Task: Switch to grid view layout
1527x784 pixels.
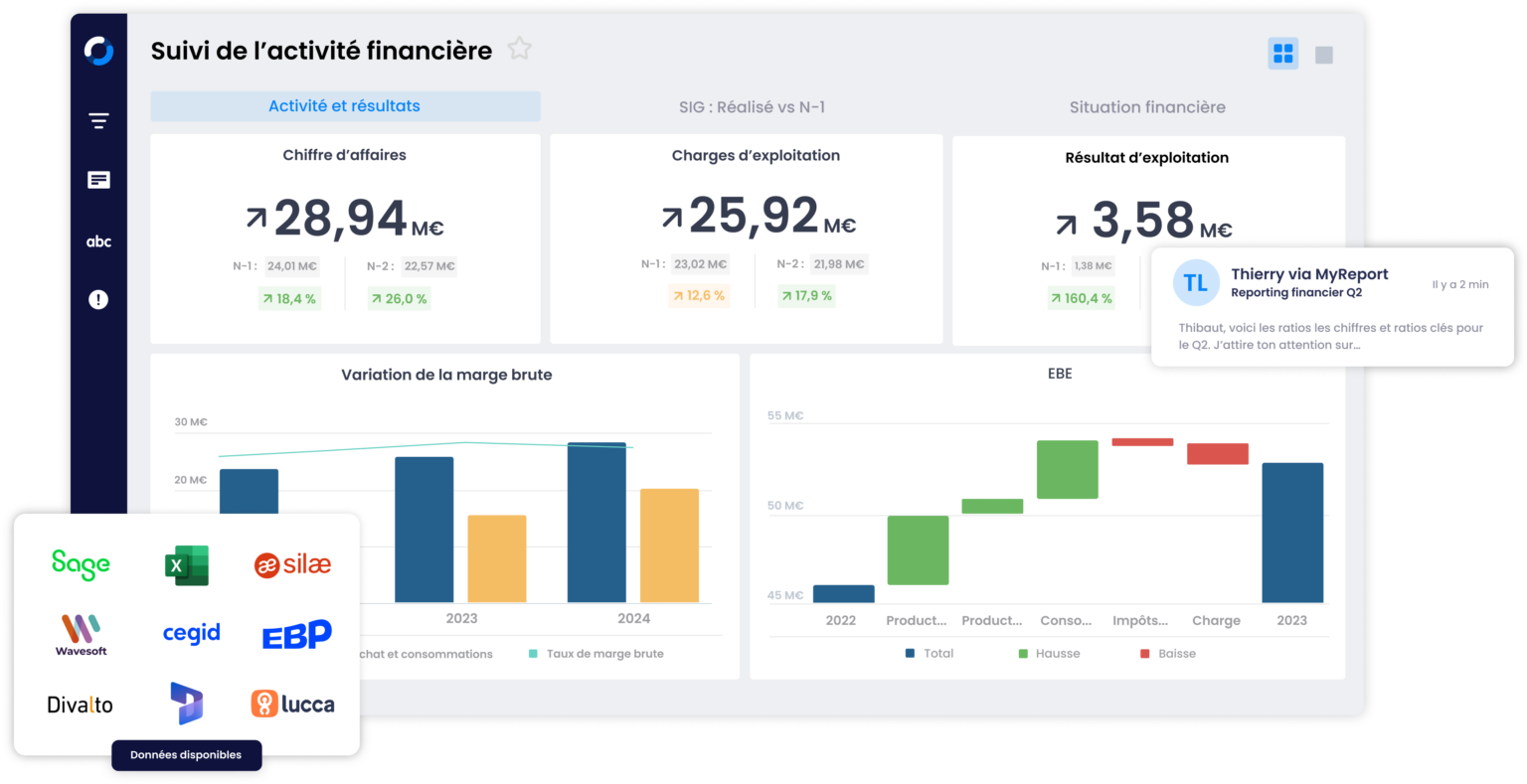Action: pos(1282,54)
